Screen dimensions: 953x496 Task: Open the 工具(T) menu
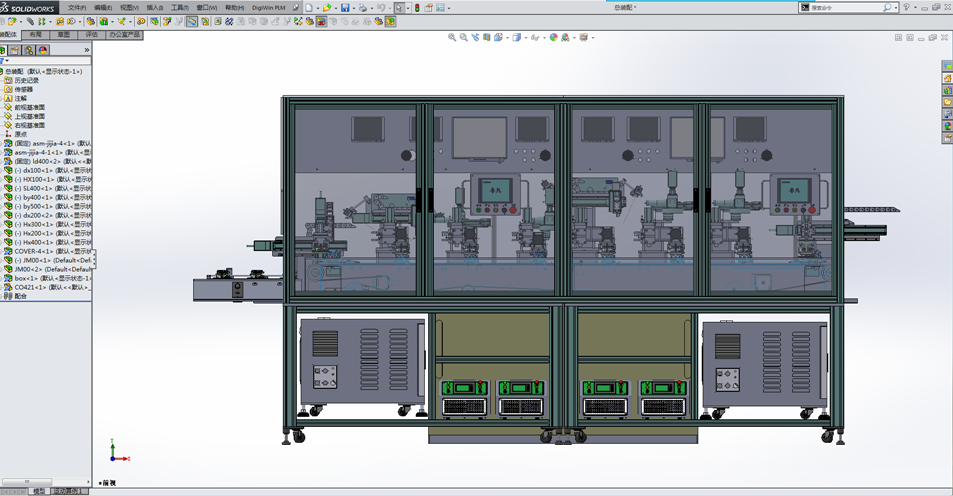click(180, 8)
